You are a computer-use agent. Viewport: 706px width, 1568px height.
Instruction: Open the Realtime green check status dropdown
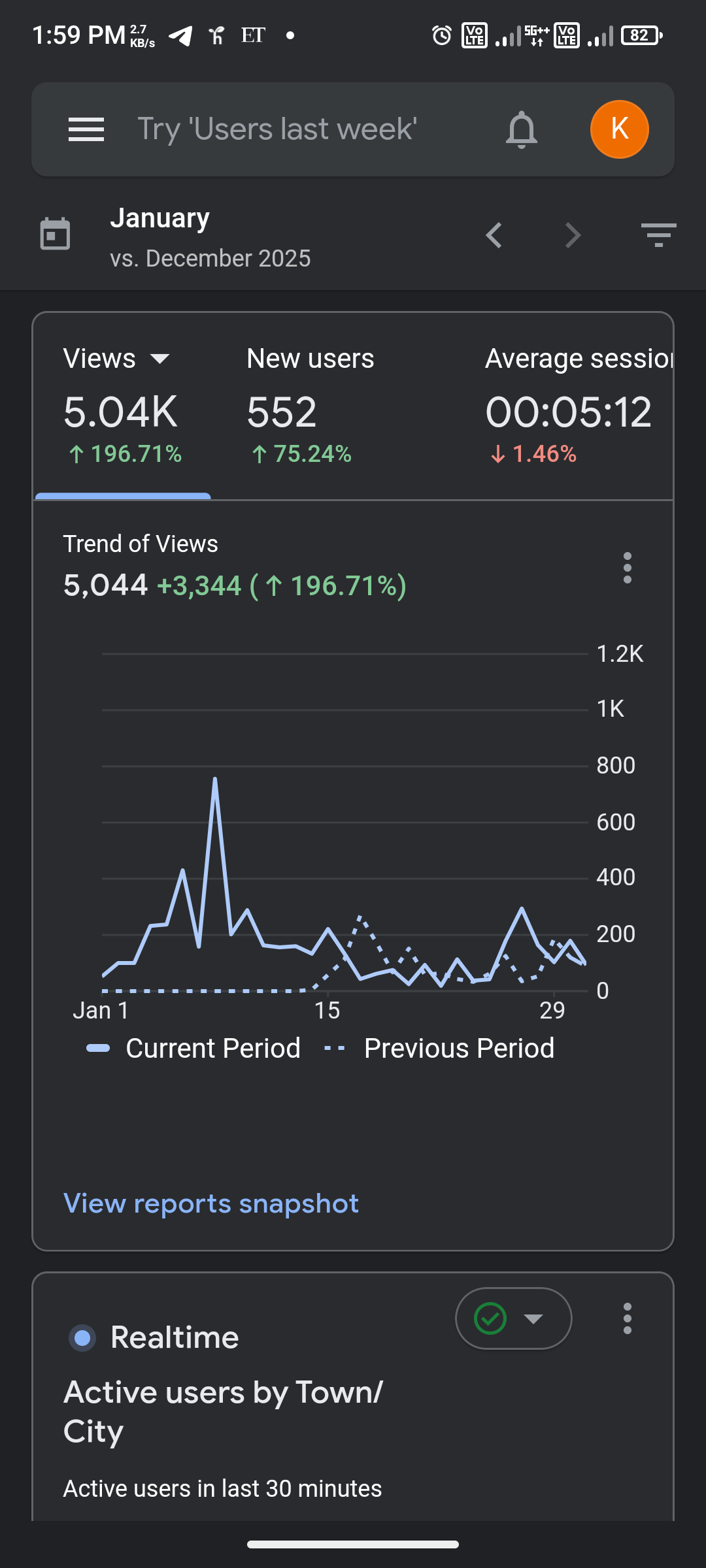514,1318
